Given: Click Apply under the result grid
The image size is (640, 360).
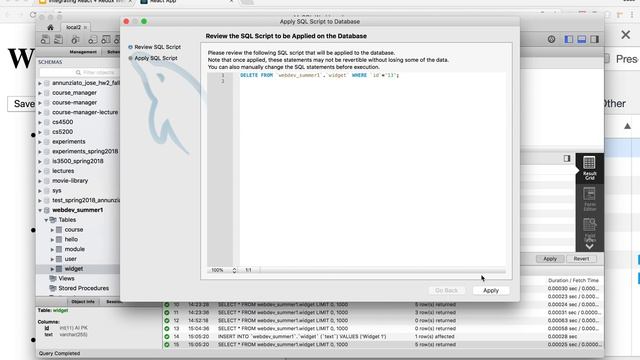Looking at the screenshot, I should coord(550,259).
